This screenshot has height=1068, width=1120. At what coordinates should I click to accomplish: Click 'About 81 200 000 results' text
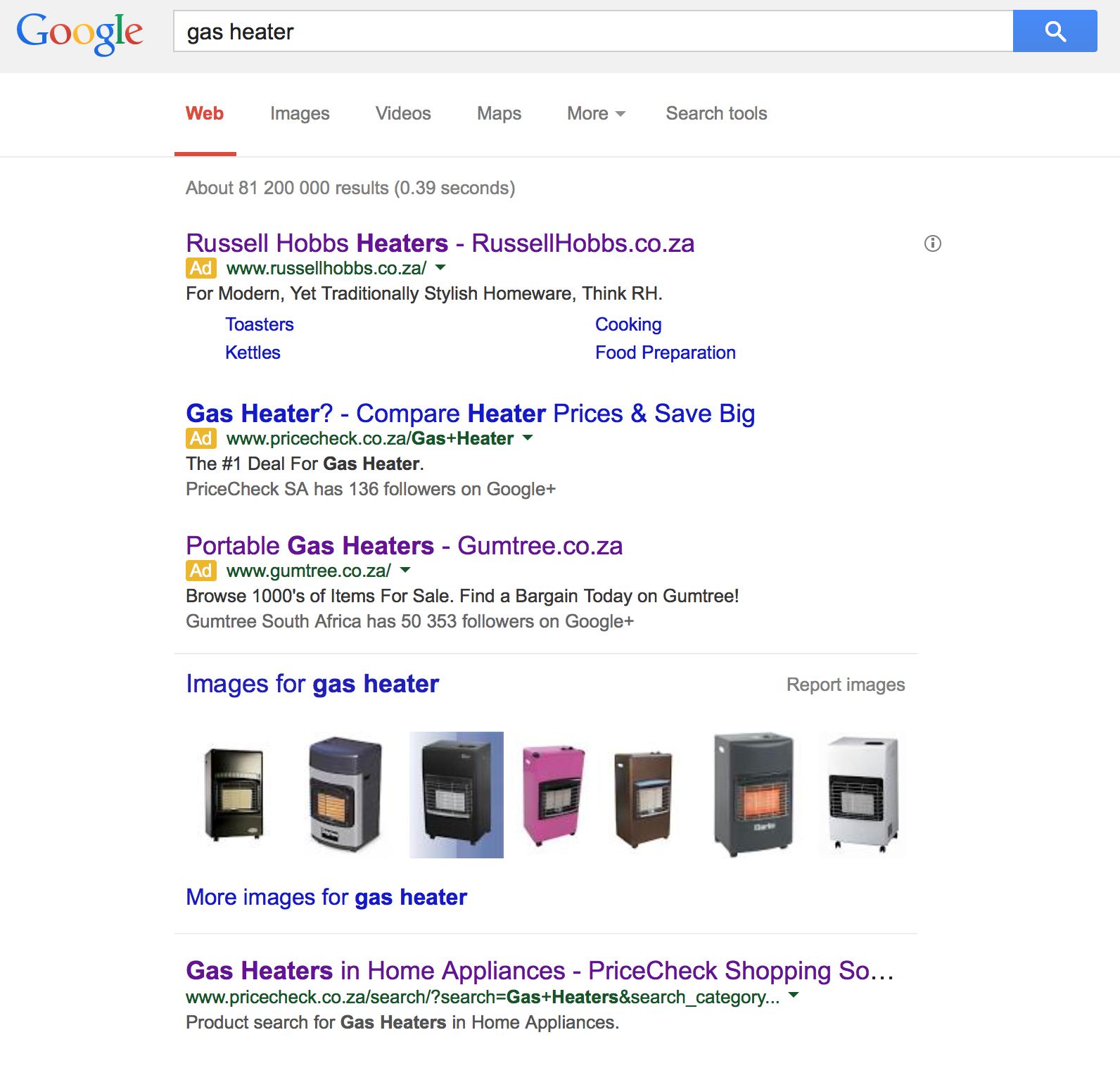click(x=350, y=188)
